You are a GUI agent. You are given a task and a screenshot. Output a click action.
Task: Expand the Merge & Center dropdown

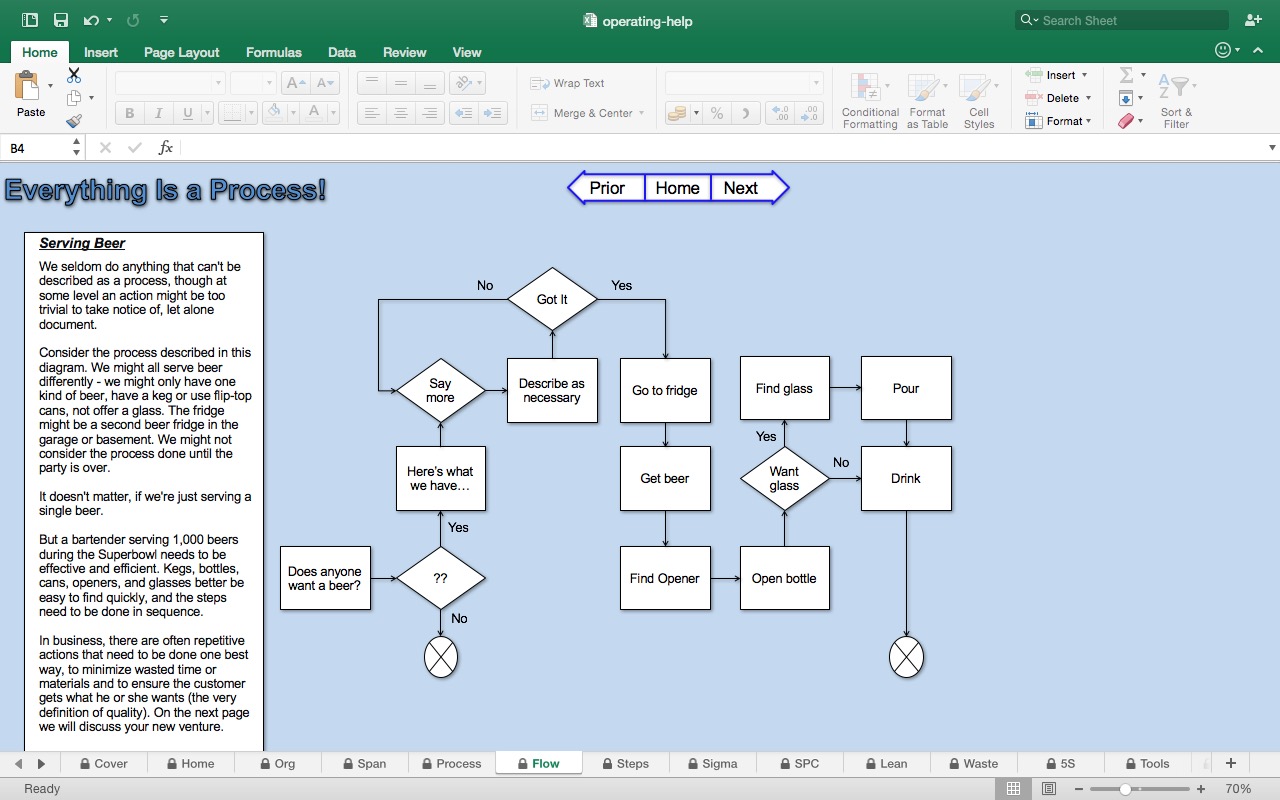point(641,113)
